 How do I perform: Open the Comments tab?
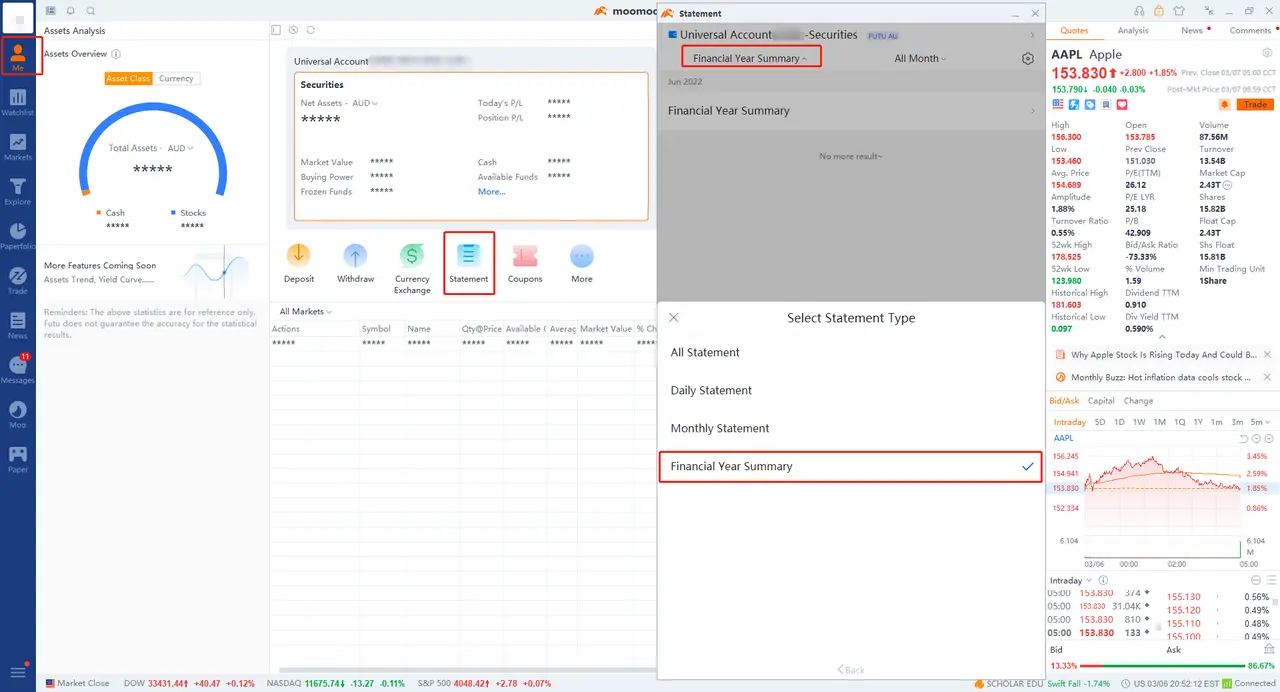[1250, 31]
